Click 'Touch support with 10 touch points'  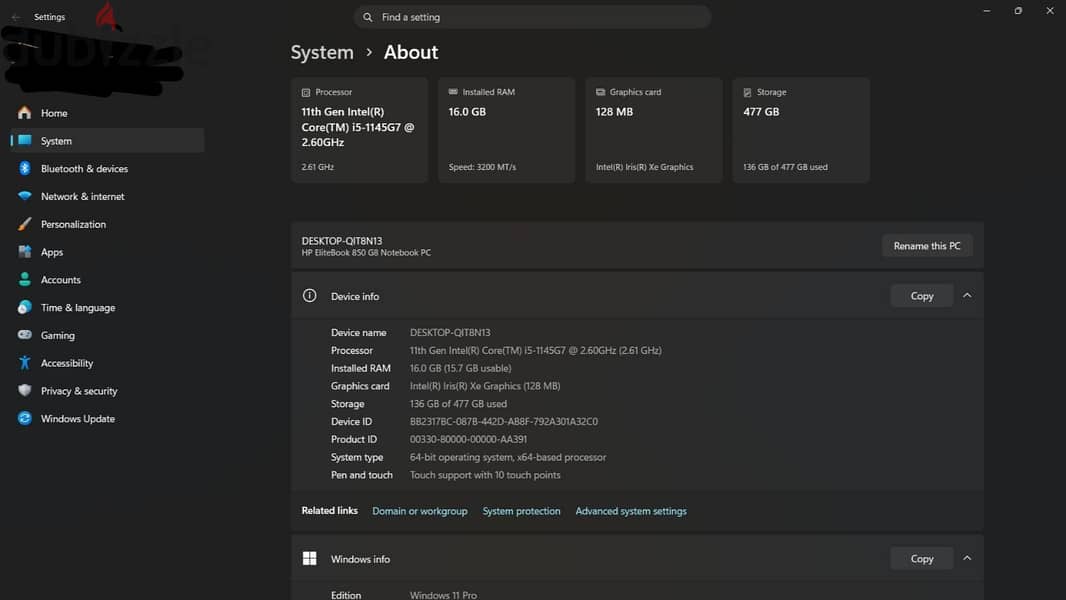(485, 475)
